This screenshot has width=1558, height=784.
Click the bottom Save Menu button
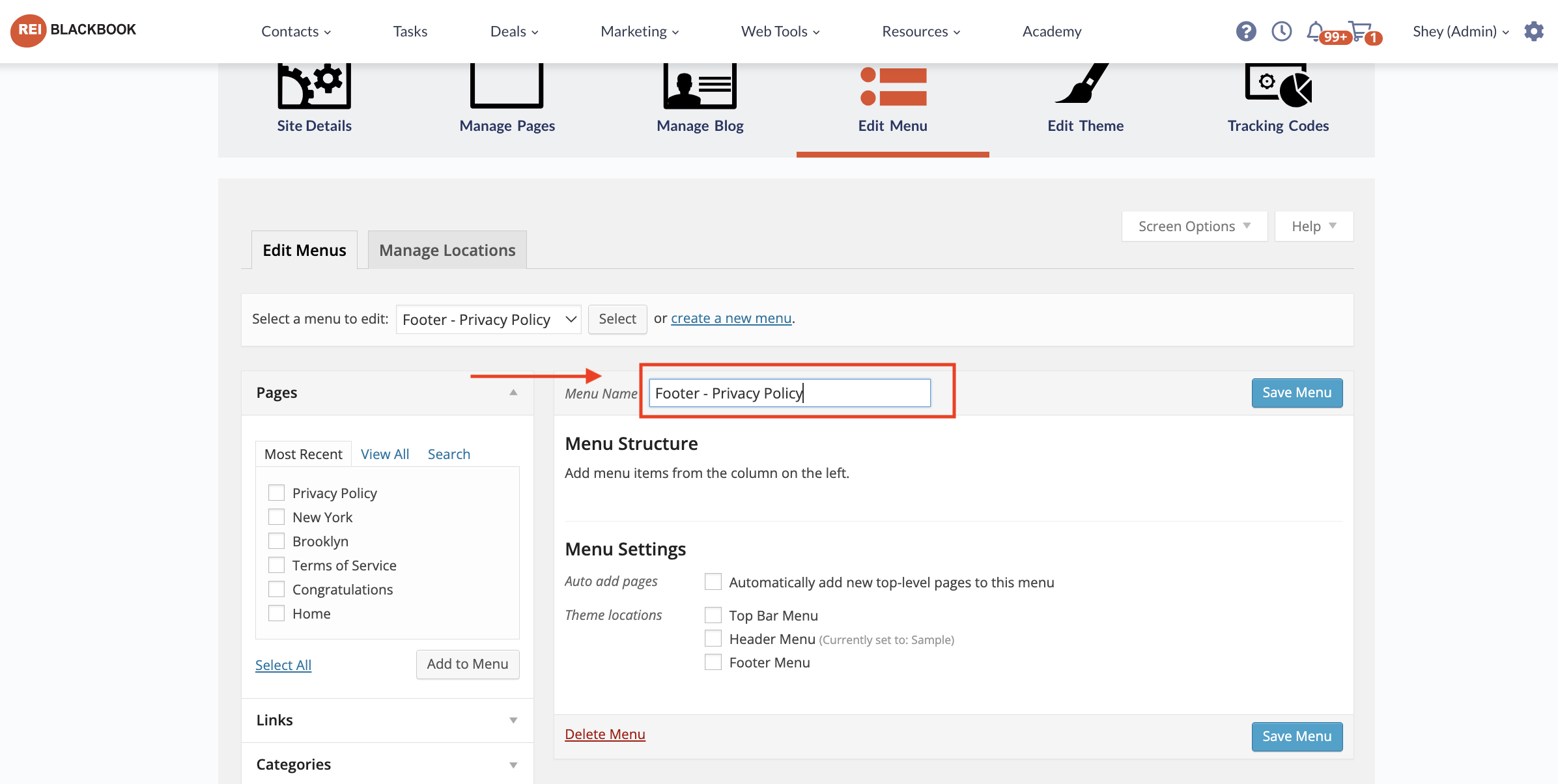pos(1297,736)
